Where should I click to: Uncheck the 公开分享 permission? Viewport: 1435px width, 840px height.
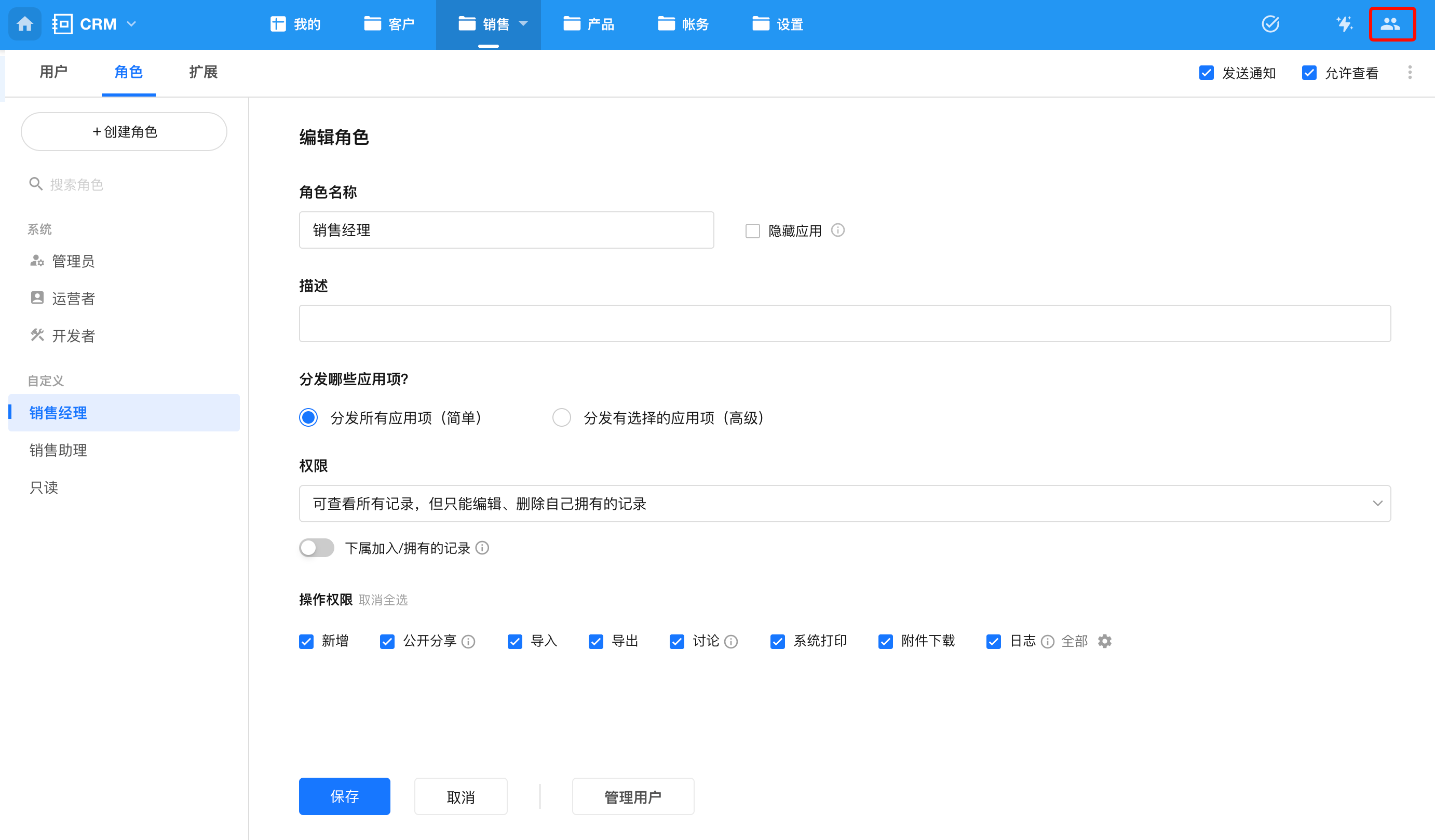pyautogui.click(x=387, y=642)
